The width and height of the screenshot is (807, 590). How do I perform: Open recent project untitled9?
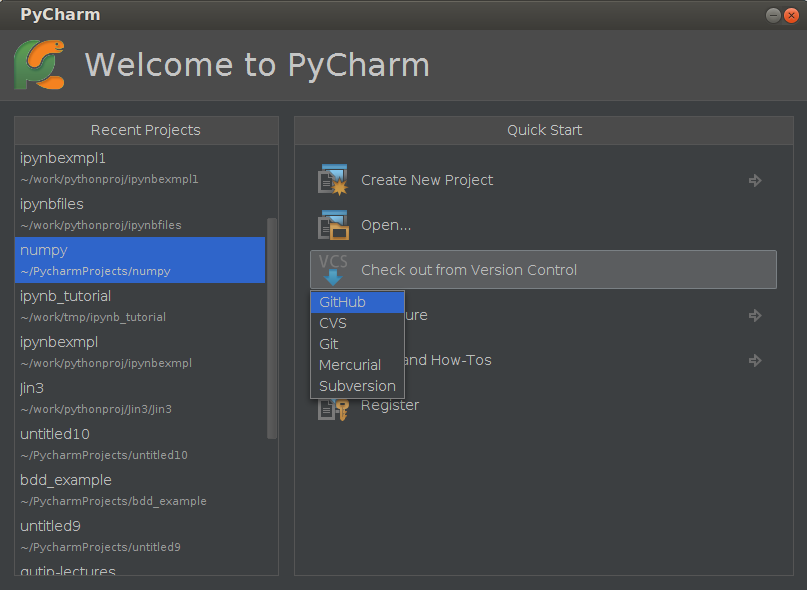tap(140, 536)
